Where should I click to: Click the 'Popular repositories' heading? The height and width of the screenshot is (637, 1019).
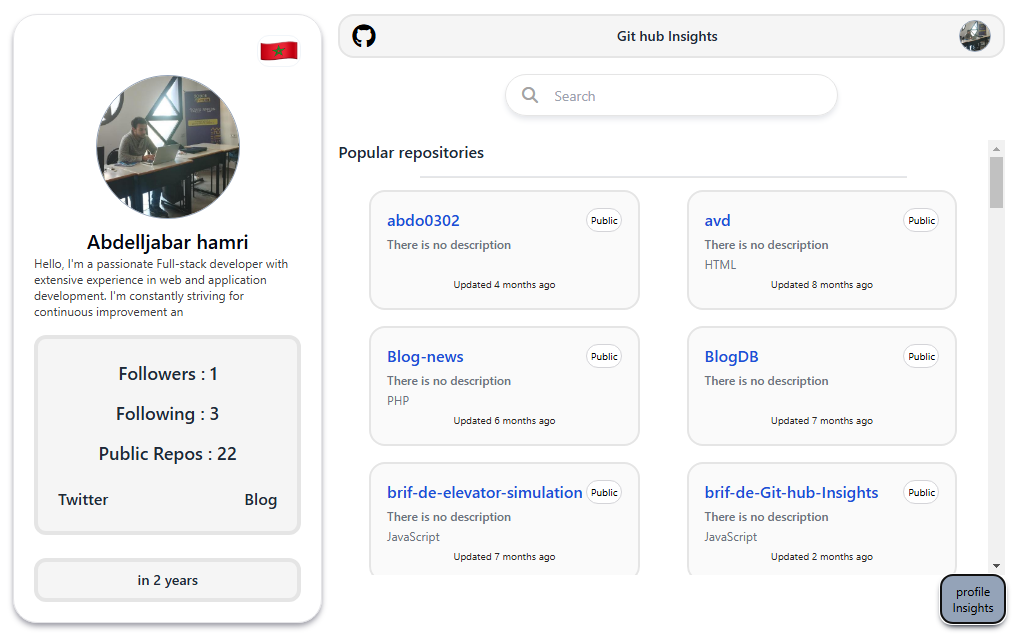411,152
